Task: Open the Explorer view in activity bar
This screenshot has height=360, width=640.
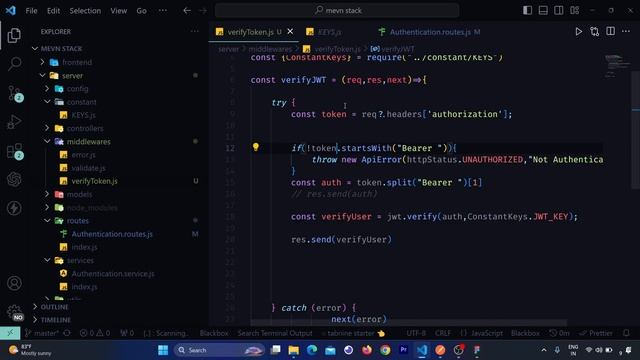Action: click(x=14, y=36)
